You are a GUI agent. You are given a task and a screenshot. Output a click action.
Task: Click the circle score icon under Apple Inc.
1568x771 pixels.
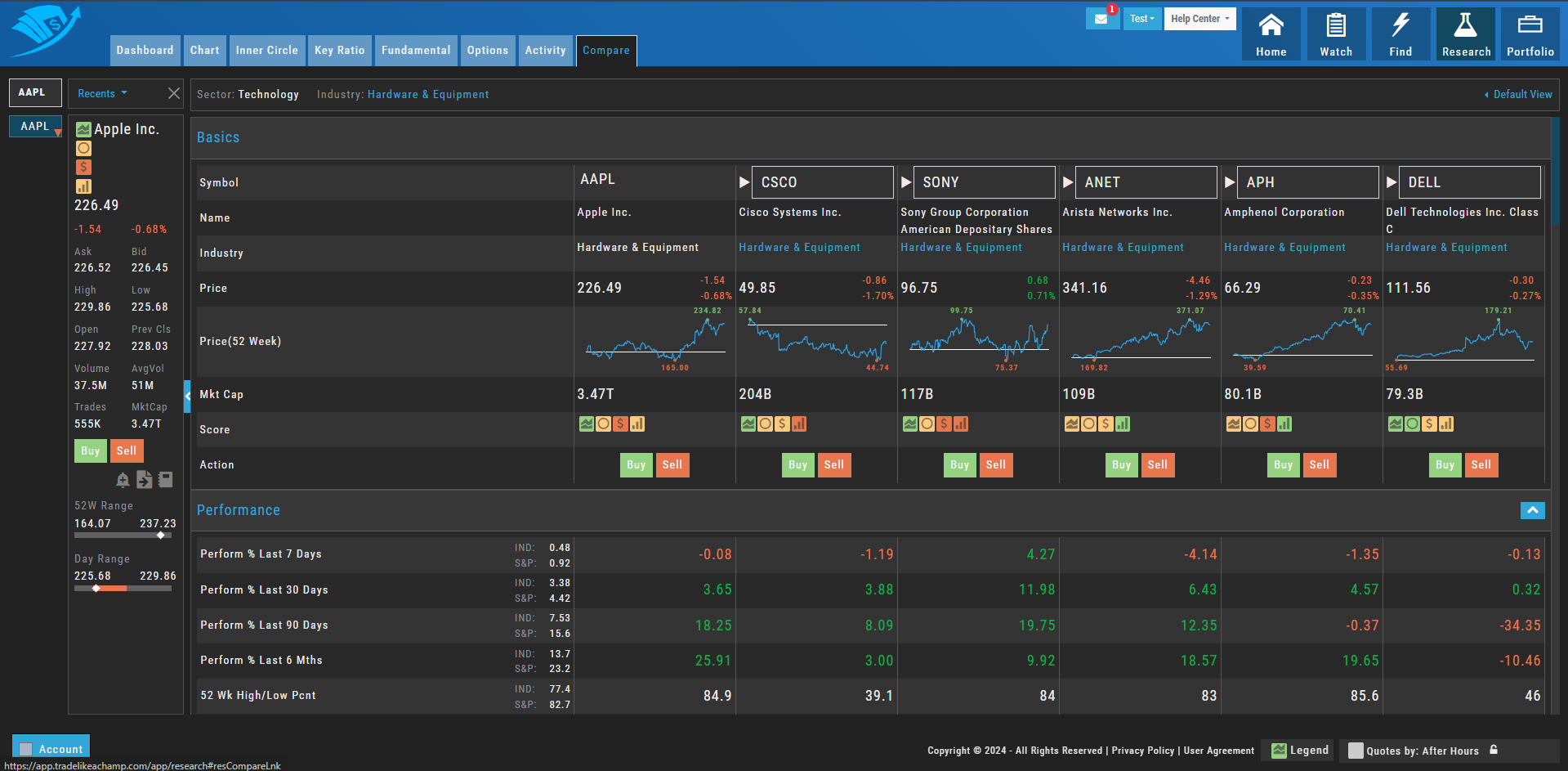click(83, 148)
